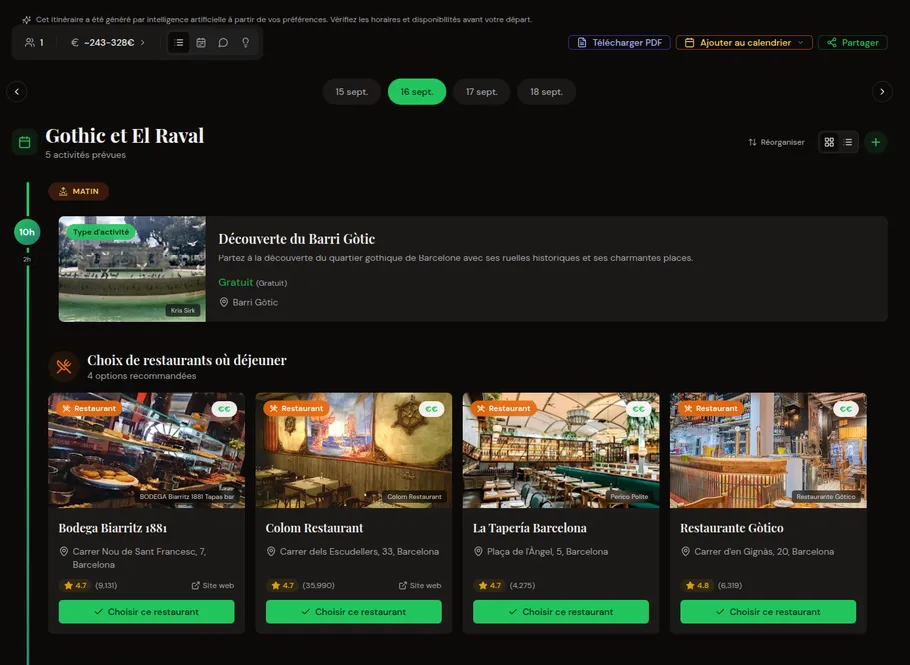Screen dimensions: 910x665
Task: Select the 10h timeline marker
Action: [27, 232]
